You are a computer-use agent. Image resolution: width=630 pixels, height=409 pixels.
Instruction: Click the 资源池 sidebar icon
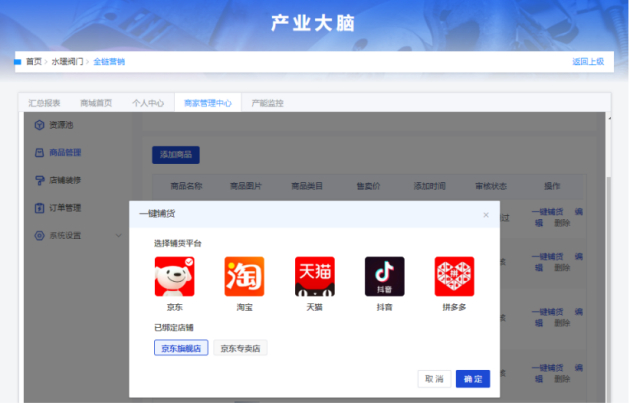39,125
